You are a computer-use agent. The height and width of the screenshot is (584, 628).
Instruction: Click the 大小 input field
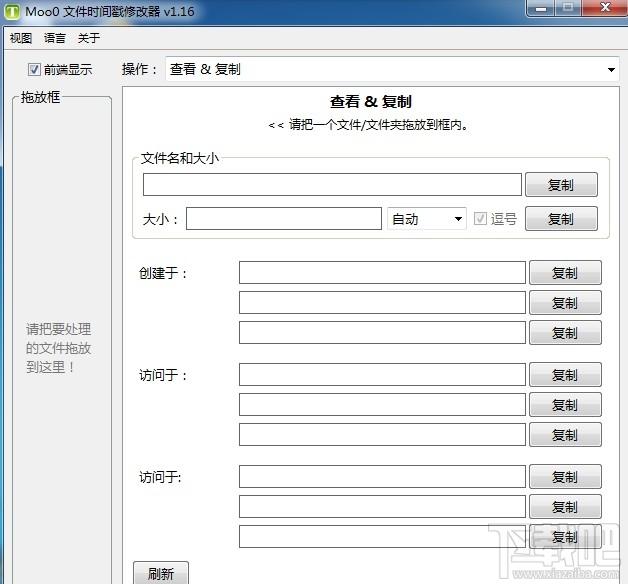pos(284,219)
